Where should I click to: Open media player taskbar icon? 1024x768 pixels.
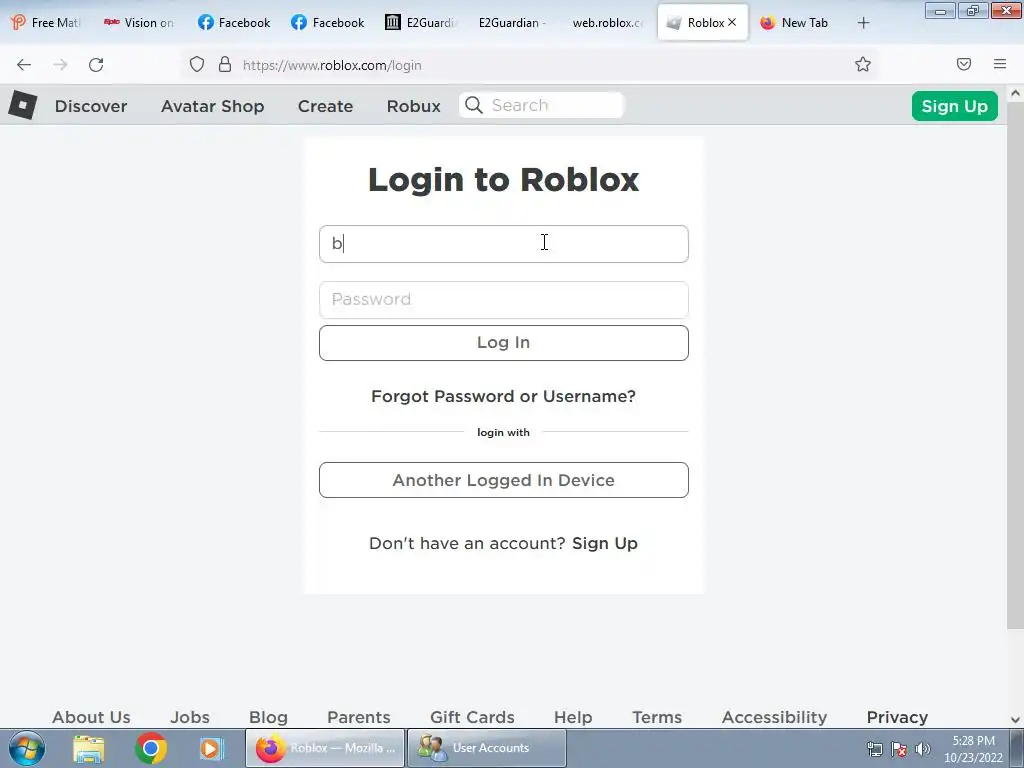pyautogui.click(x=211, y=748)
